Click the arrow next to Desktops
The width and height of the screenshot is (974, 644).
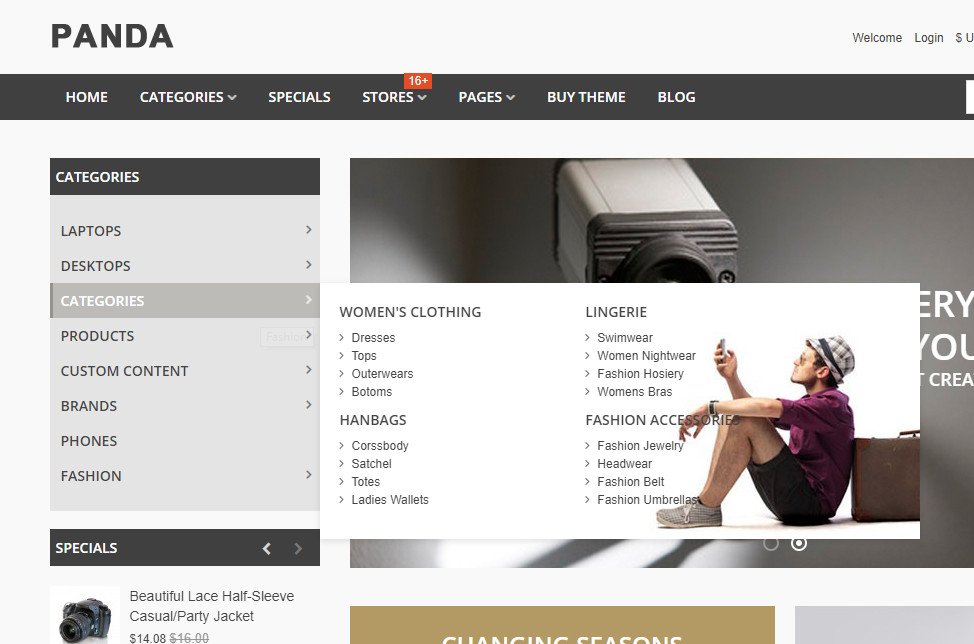pos(309,265)
